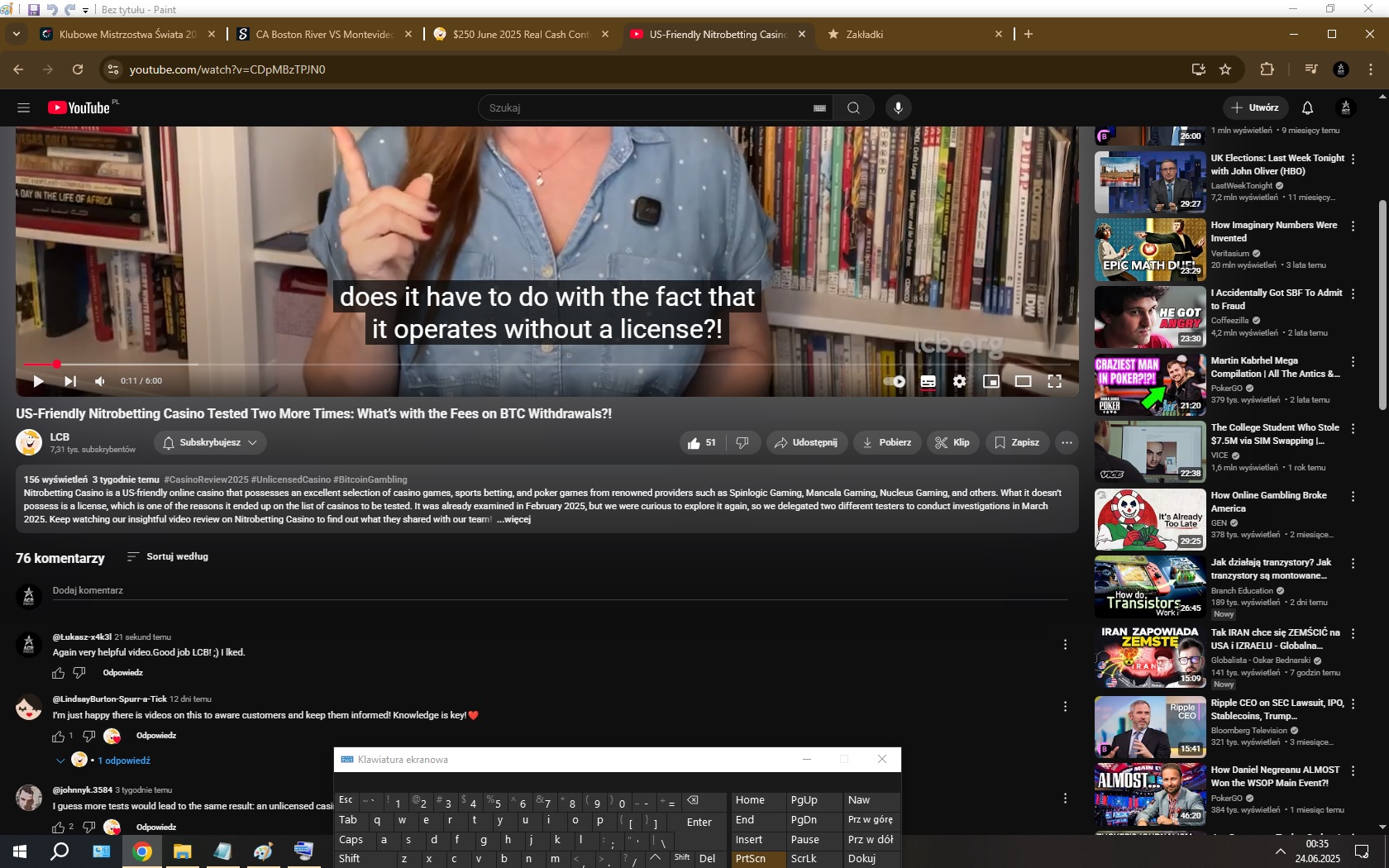Reply to LindsayBurton comment via Odpowiedz
The height and width of the screenshot is (868, 1389).
(x=156, y=736)
